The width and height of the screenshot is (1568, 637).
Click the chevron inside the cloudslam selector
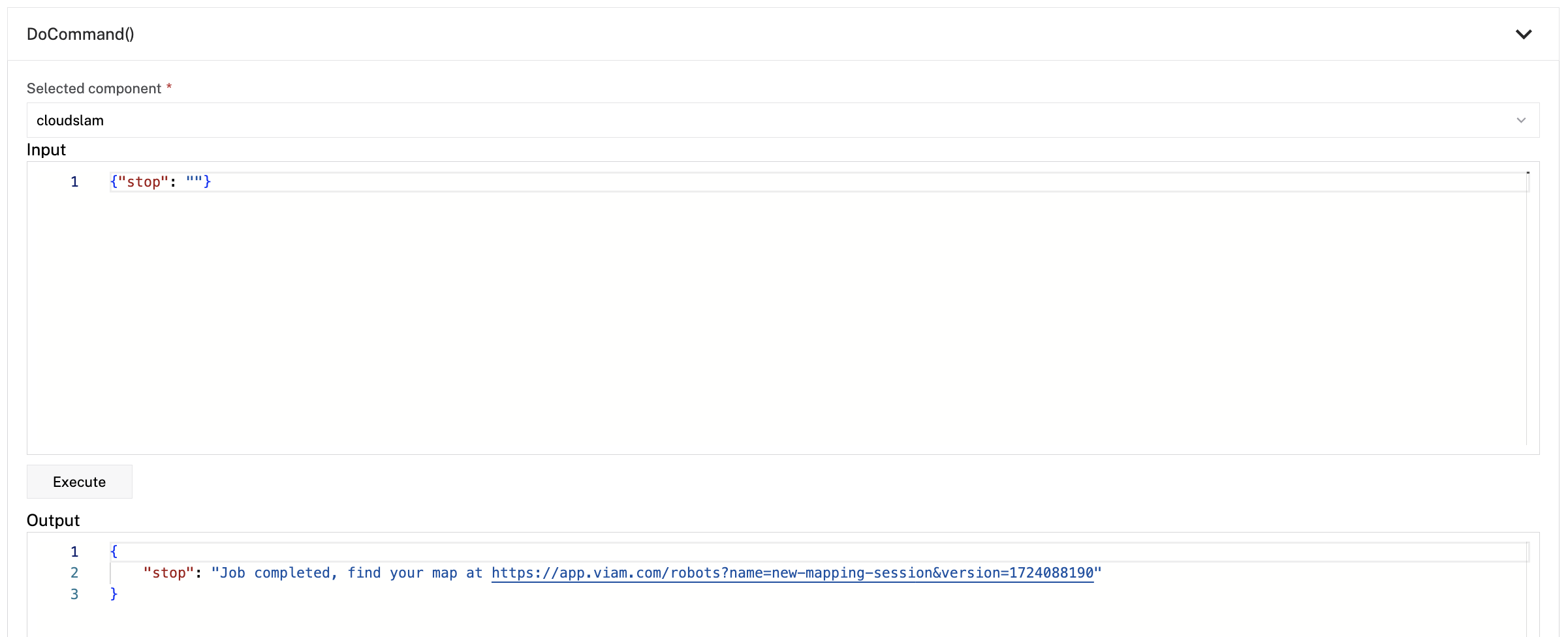click(1522, 120)
